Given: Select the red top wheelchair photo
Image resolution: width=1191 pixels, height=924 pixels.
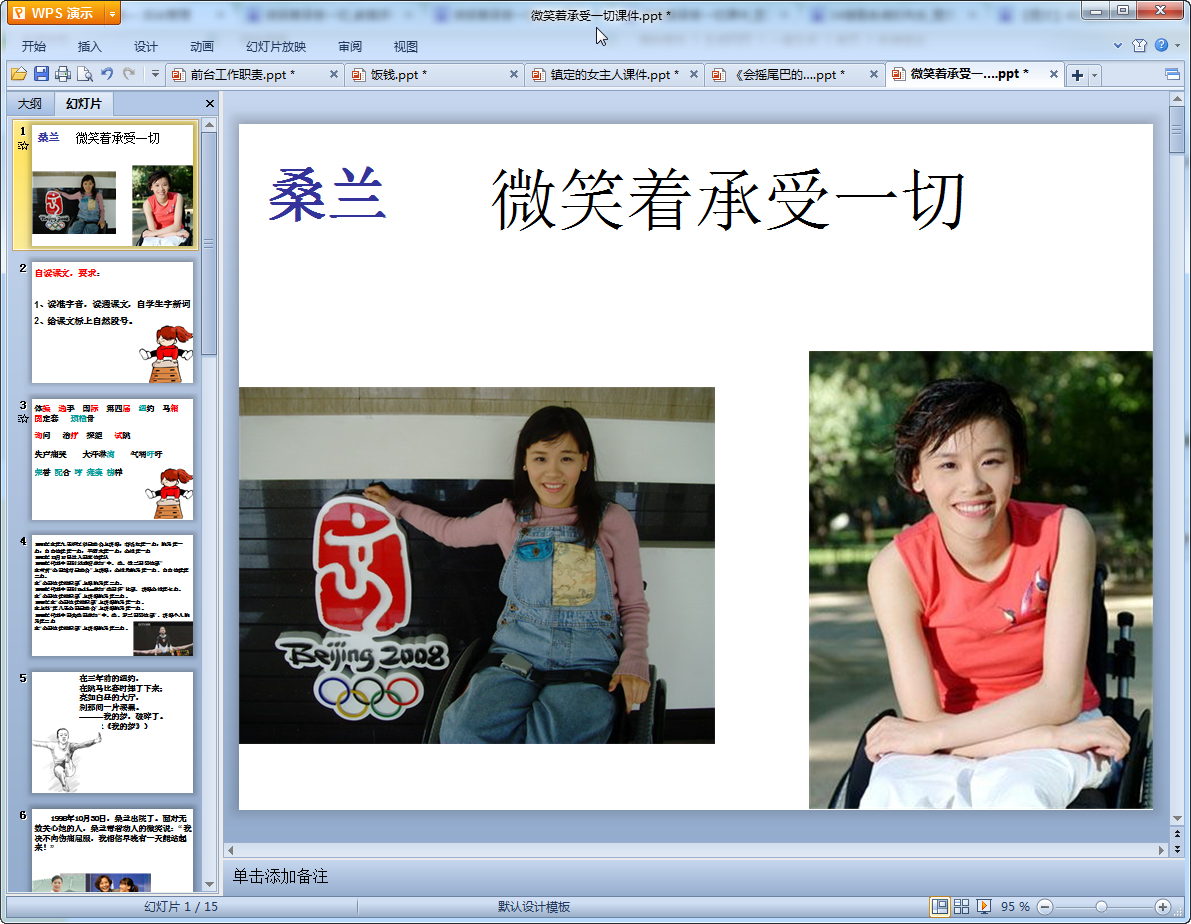Looking at the screenshot, I should 981,580.
